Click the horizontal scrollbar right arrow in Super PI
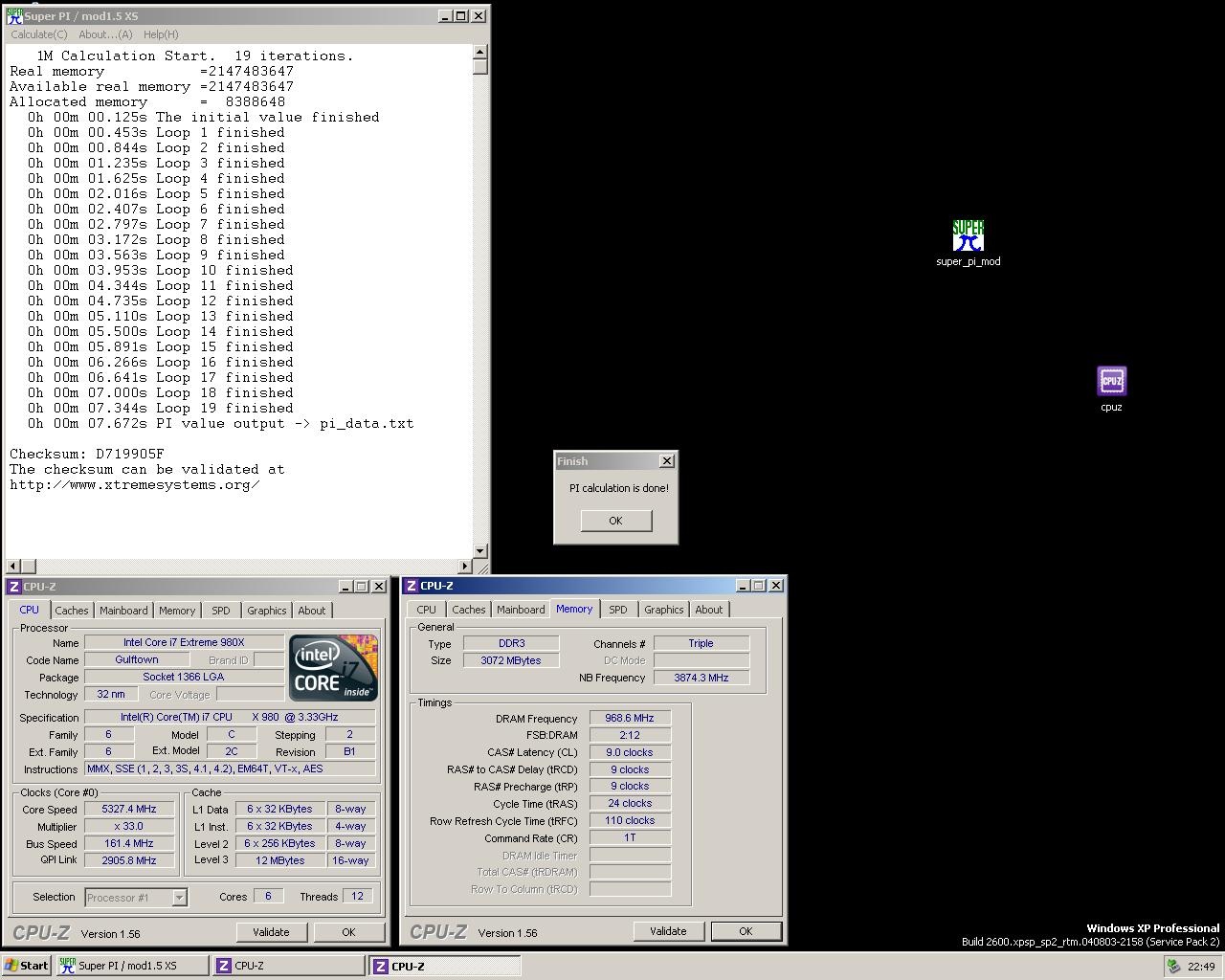1225x980 pixels. click(465, 567)
